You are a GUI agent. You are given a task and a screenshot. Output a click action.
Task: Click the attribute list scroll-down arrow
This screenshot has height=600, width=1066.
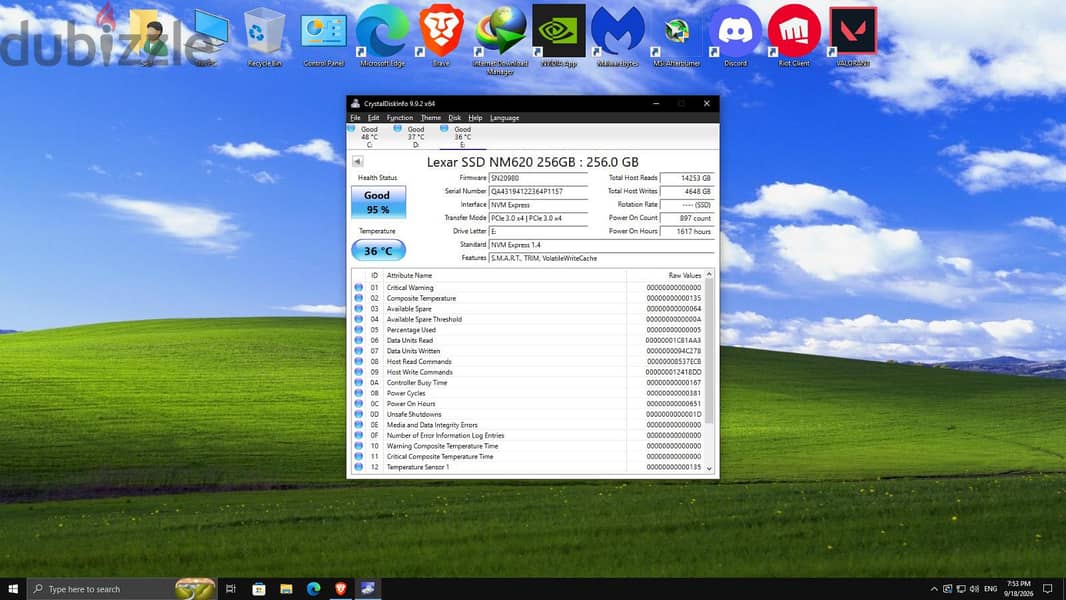(709, 468)
